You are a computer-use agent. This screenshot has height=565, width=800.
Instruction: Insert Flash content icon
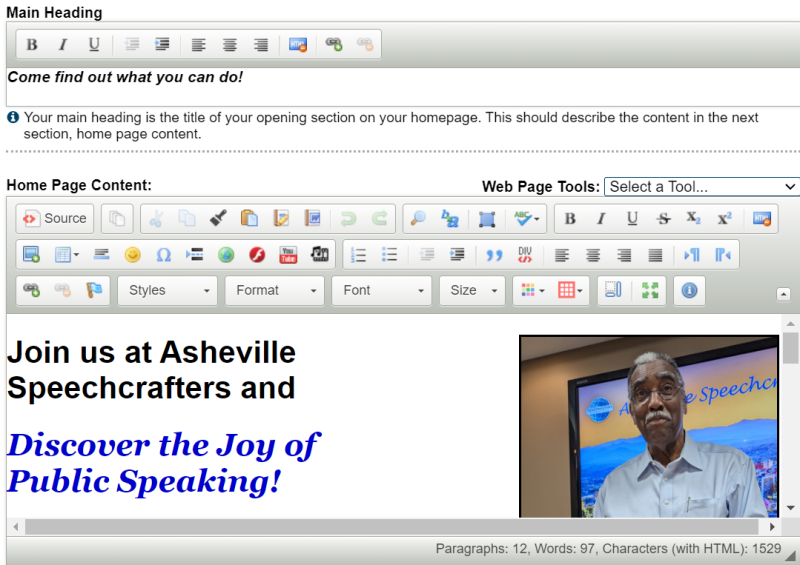(257, 254)
